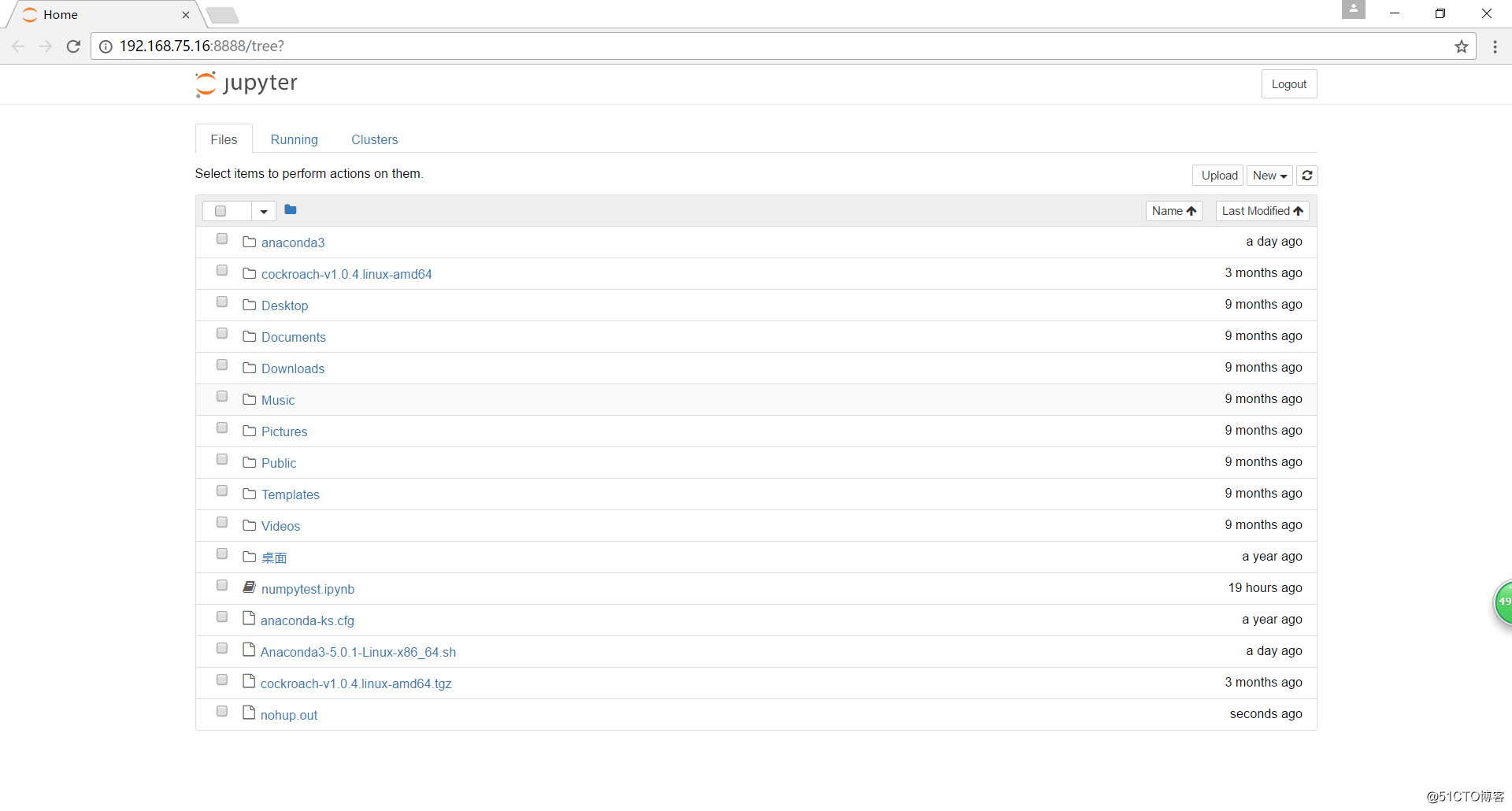Click the file icon beside nohup.out

point(249,713)
